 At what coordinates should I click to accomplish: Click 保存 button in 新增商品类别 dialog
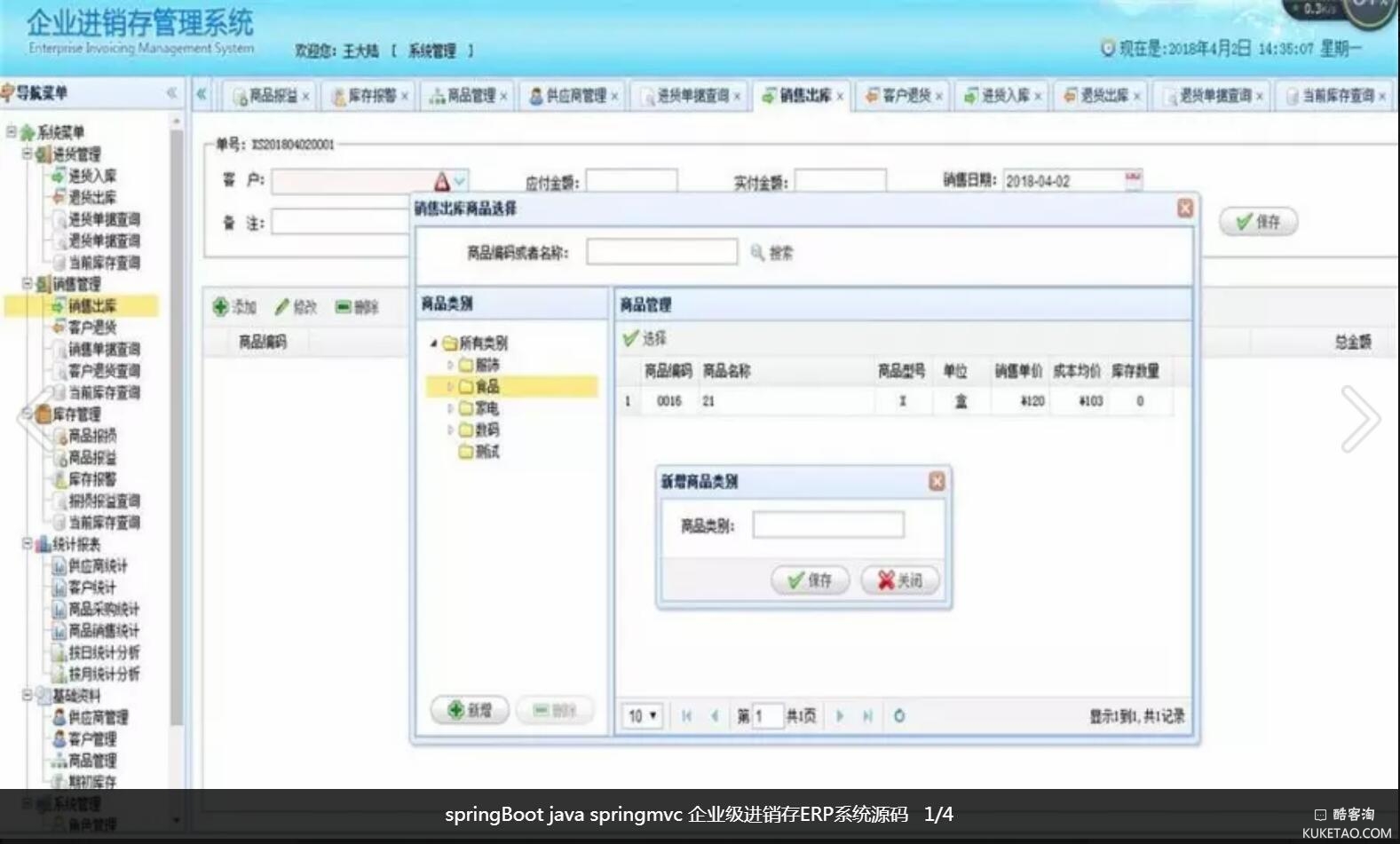tap(810, 580)
